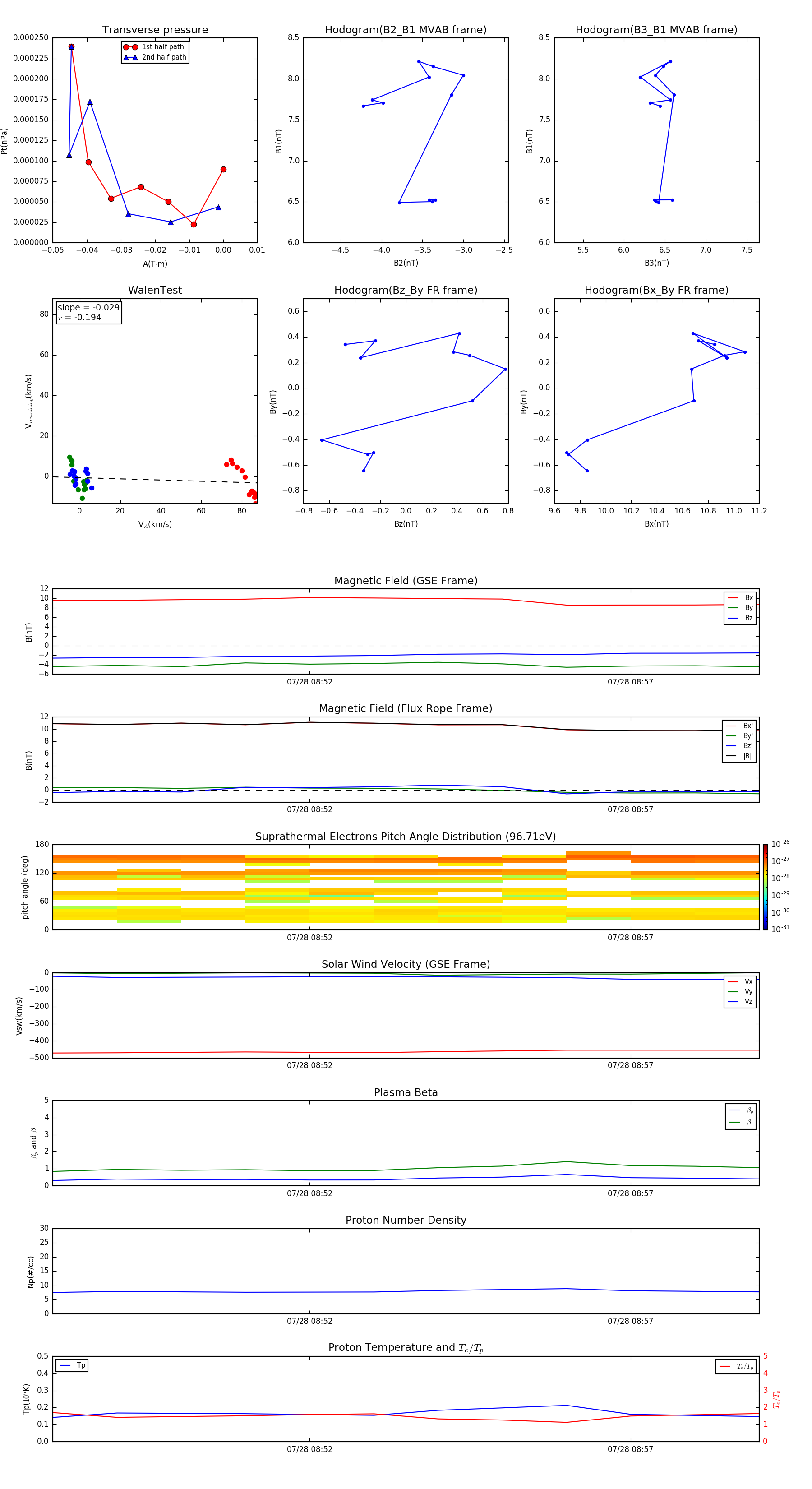Click '07/28 08:57' tick under GSE magnetic field
The height and width of the screenshot is (1489, 812).
click(630, 682)
